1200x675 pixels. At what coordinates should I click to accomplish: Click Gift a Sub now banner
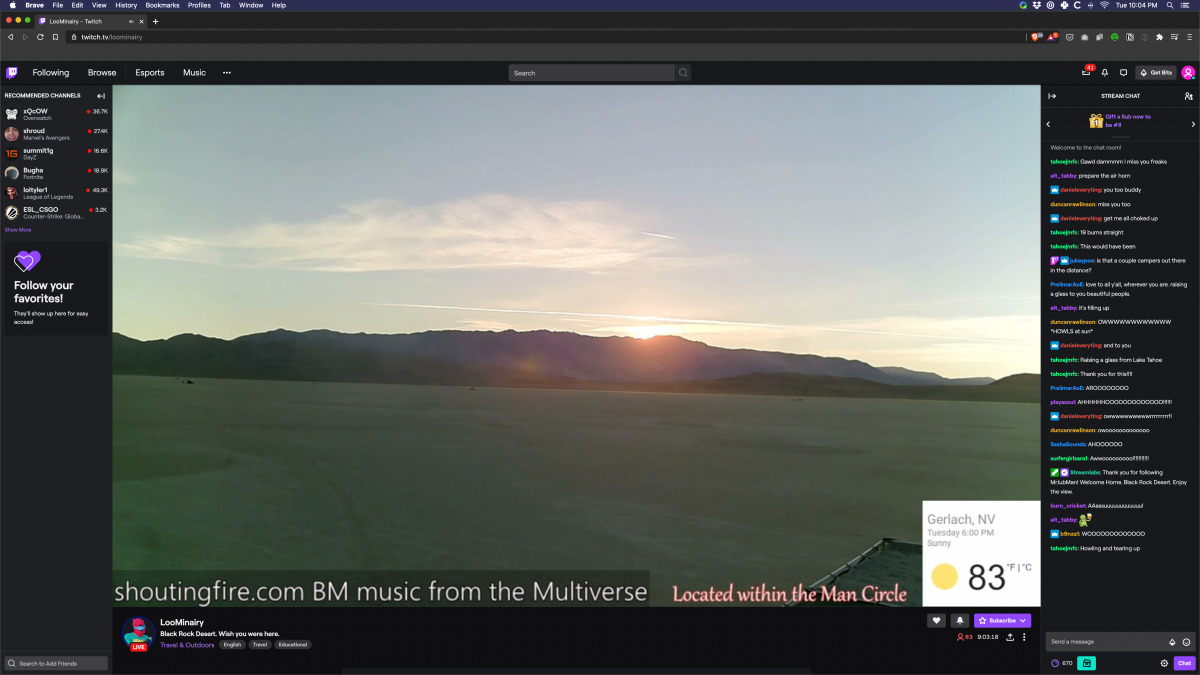coord(1121,121)
